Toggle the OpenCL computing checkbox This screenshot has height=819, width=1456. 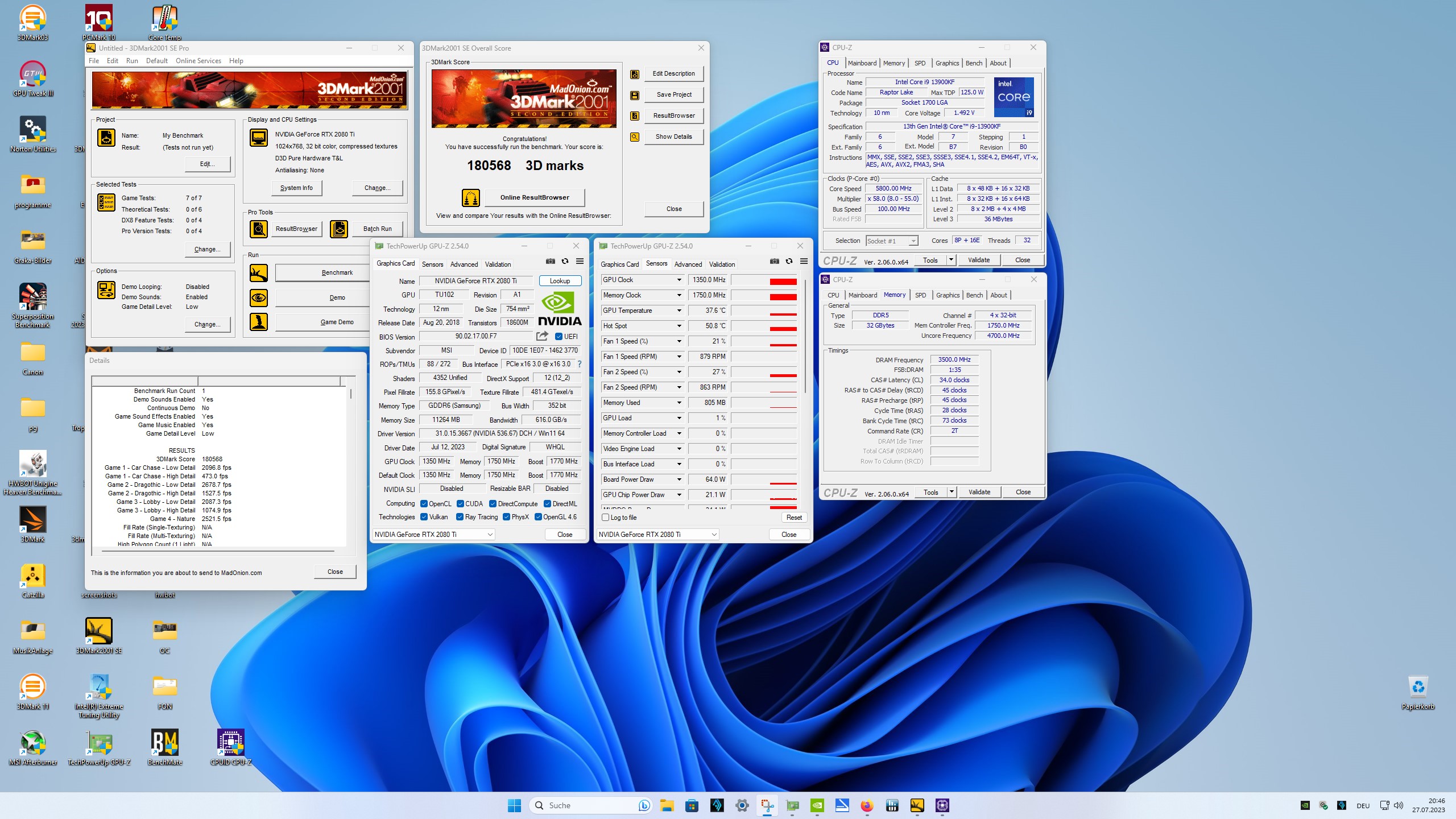pos(424,504)
